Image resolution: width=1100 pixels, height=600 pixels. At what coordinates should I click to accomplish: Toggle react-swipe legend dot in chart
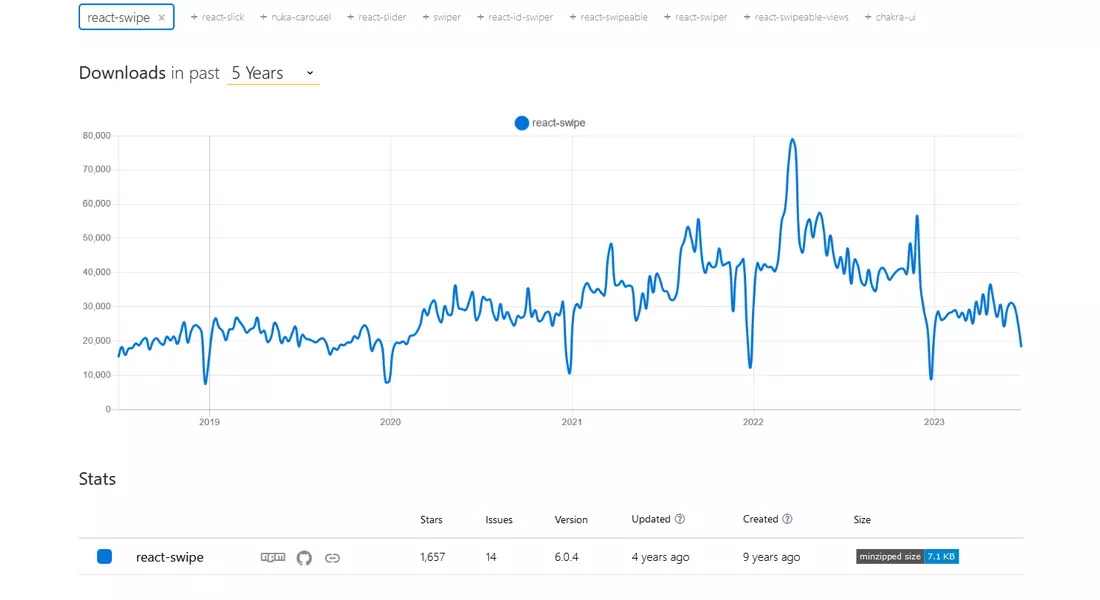[x=521, y=123]
